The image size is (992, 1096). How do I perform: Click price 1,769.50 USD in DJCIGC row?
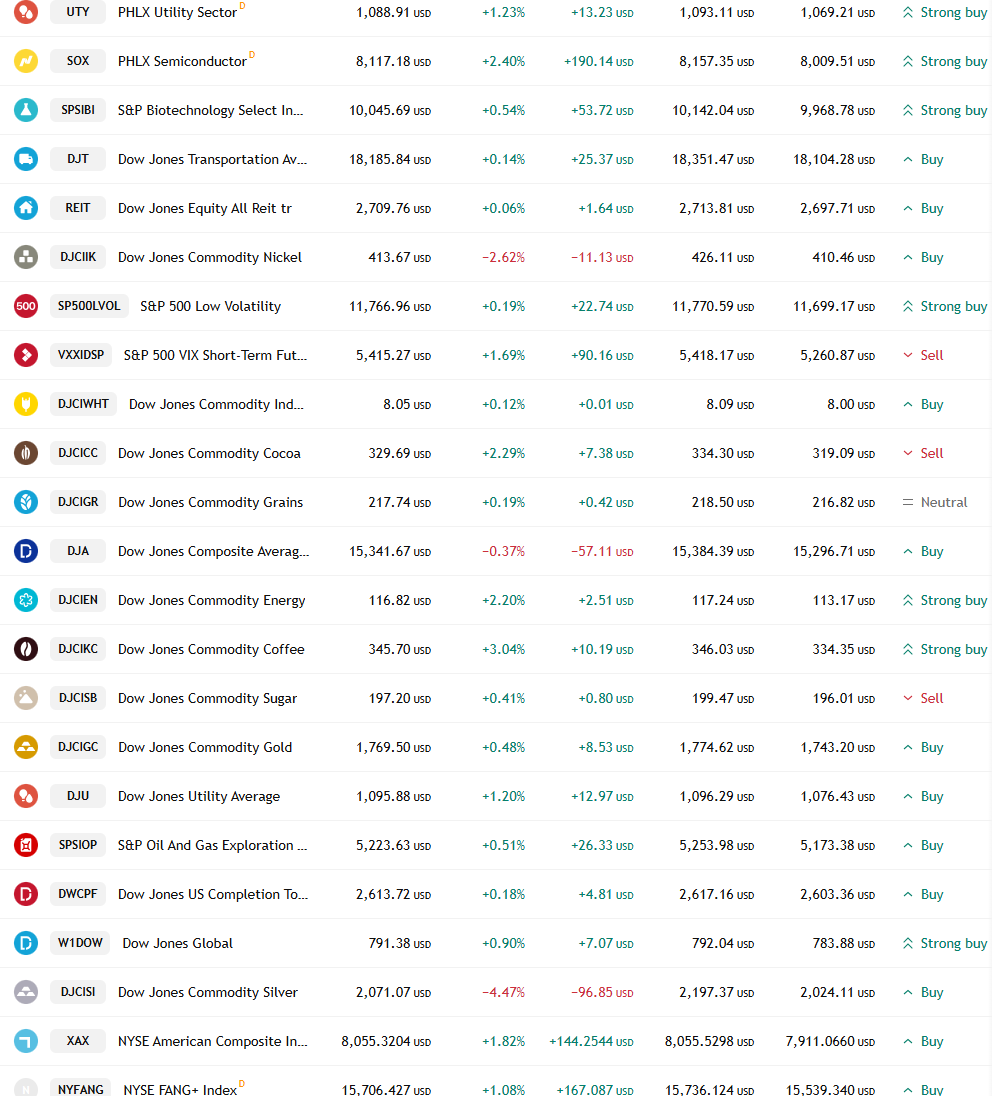[394, 747]
